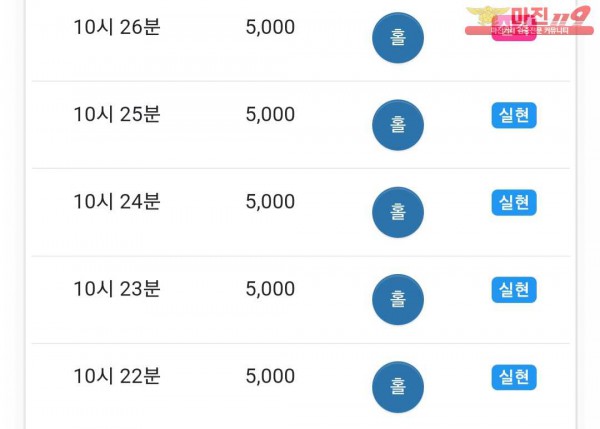Select the 10시 22분 time label

117,376
